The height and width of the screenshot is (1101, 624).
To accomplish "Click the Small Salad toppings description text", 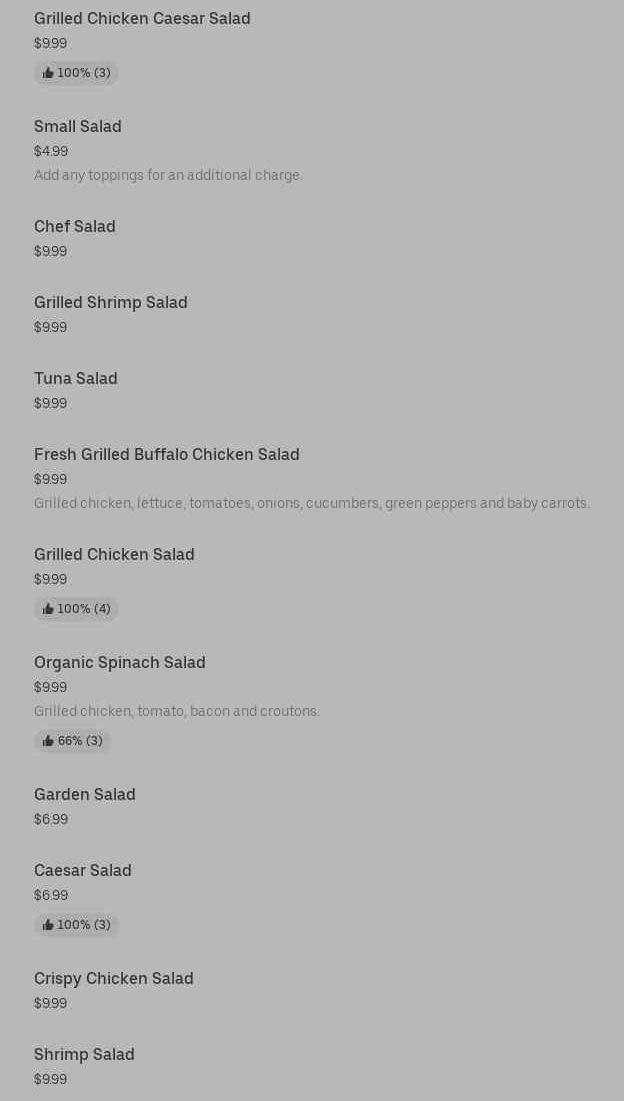I will click(x=168, y=175).
